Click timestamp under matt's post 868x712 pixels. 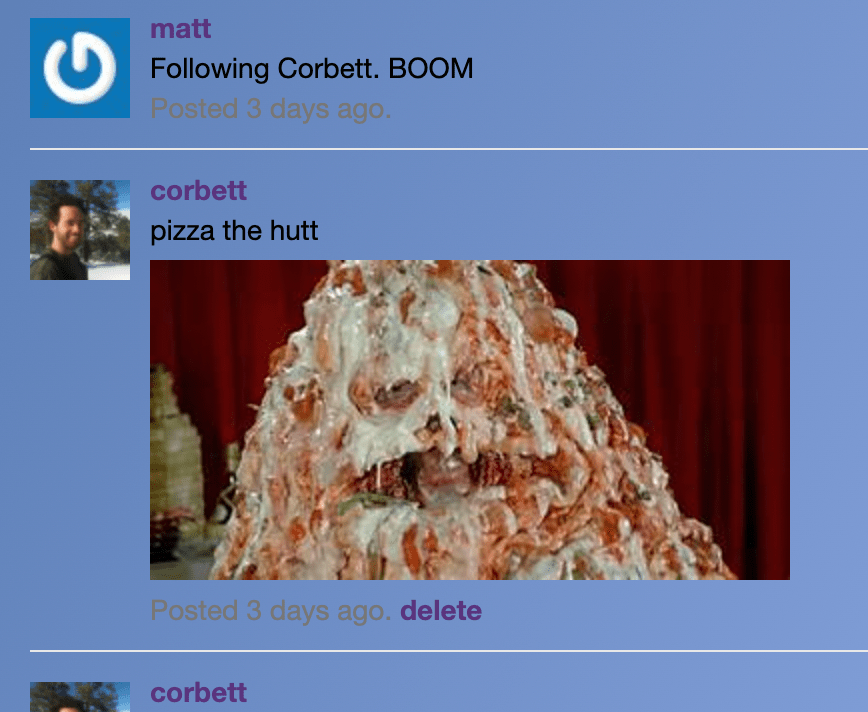point(271,109)
